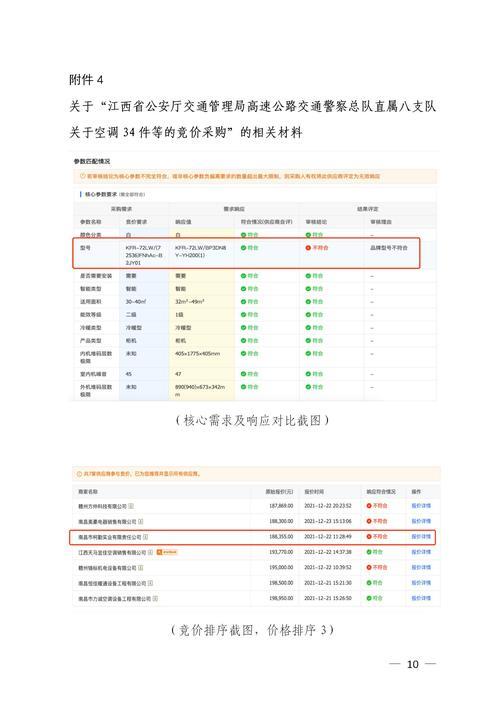Image resolution: width=500 pixels, height=707 pixels.
Task: Click caption 核心需求及响应对比截图
Action: pyautogui.click(x=252, y=420)
